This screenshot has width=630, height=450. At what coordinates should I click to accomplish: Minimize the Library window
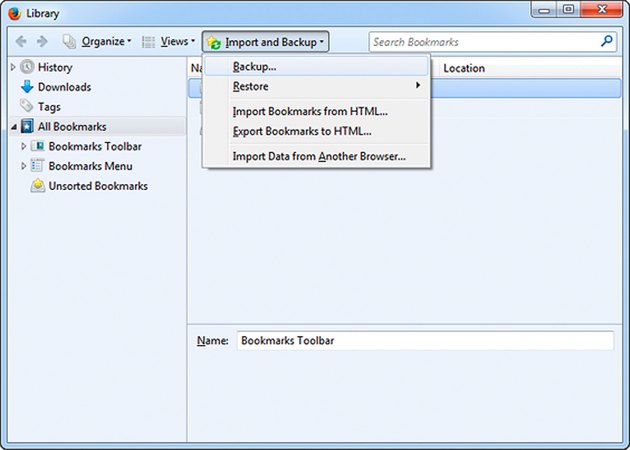(544, 10)
